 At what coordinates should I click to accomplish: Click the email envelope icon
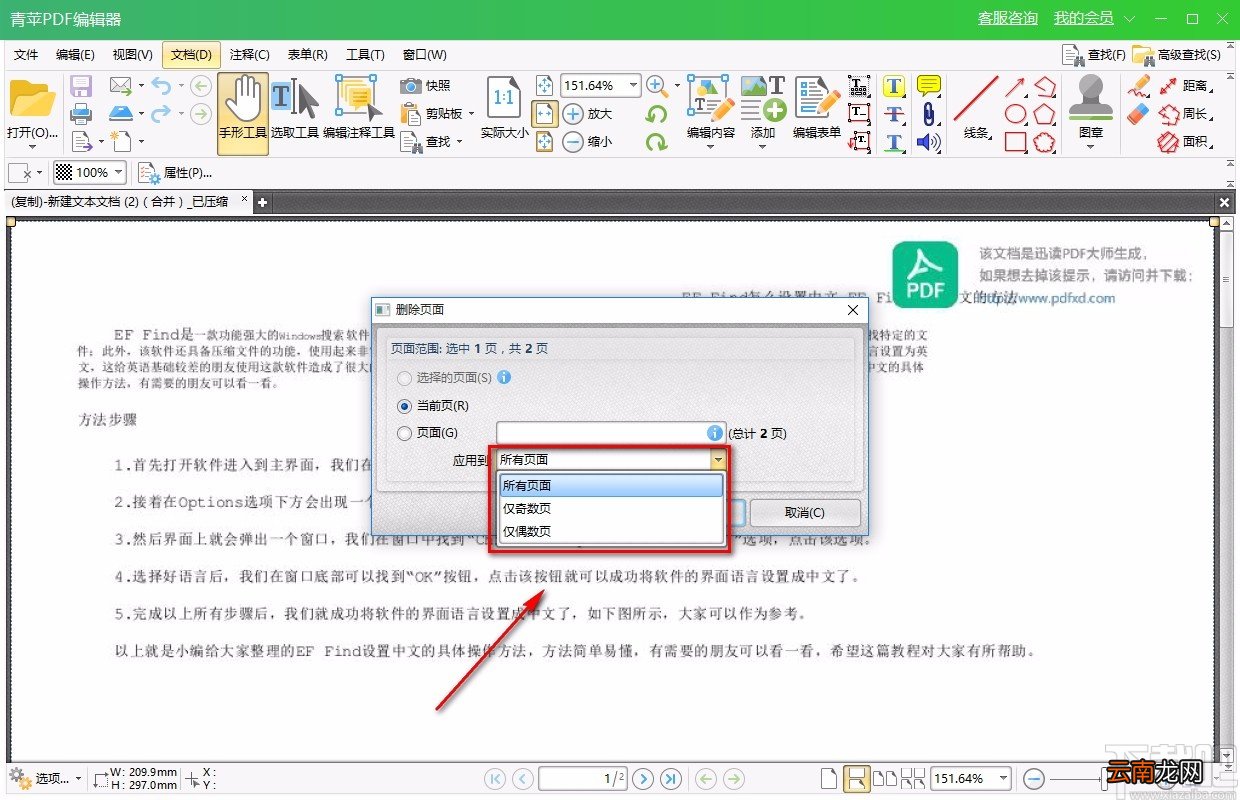coord(121,86)
